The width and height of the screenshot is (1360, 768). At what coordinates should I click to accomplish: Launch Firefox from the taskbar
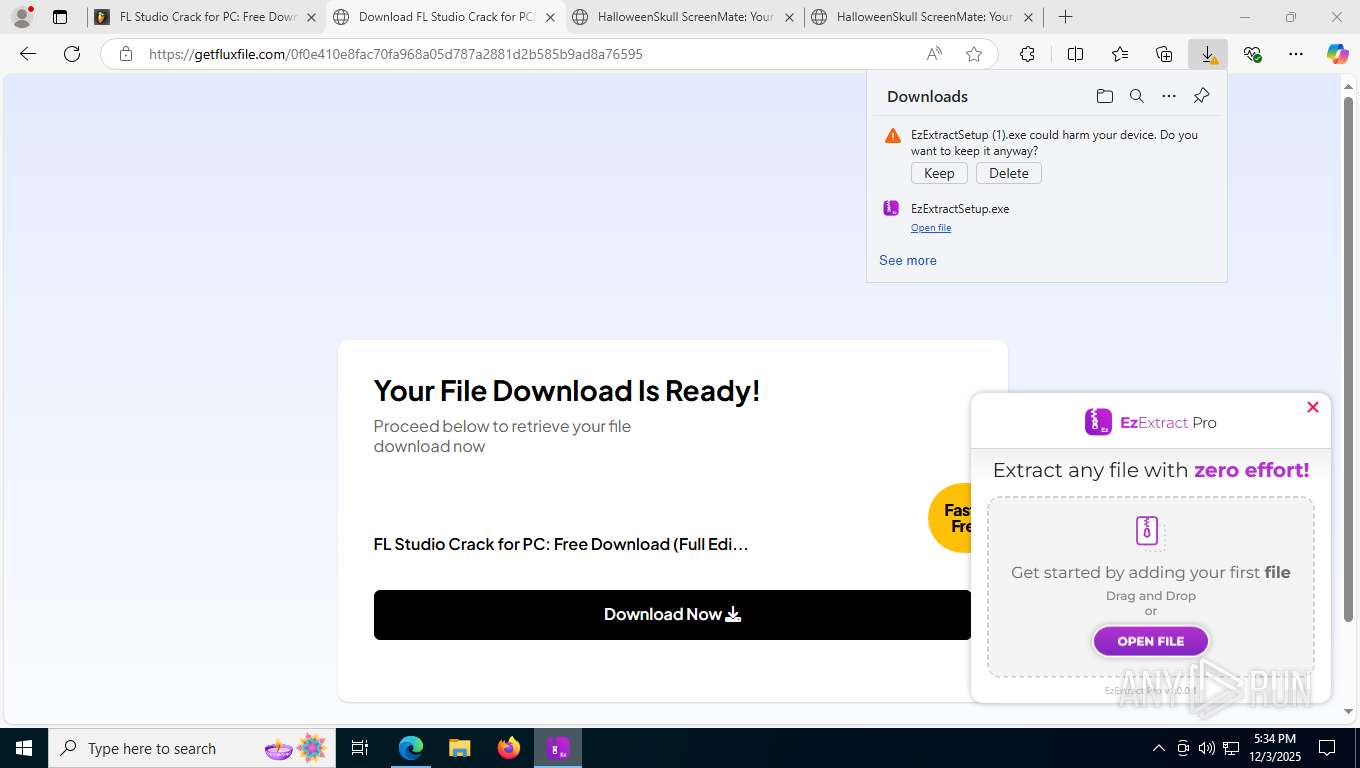[x=509, y=748]
